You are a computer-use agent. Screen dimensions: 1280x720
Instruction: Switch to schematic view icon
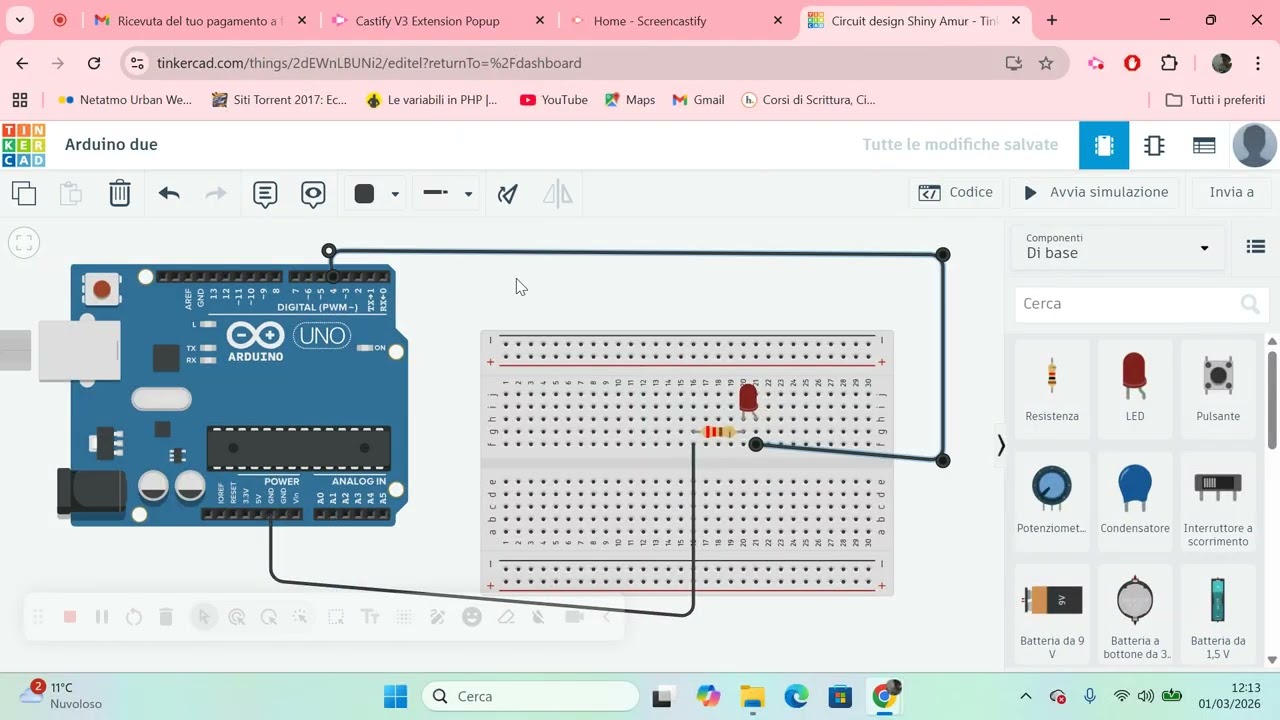tap(1154, 145)
